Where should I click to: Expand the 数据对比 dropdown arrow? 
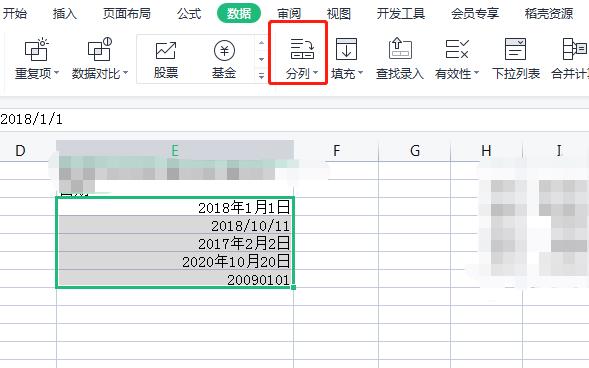tap(125, 72)
